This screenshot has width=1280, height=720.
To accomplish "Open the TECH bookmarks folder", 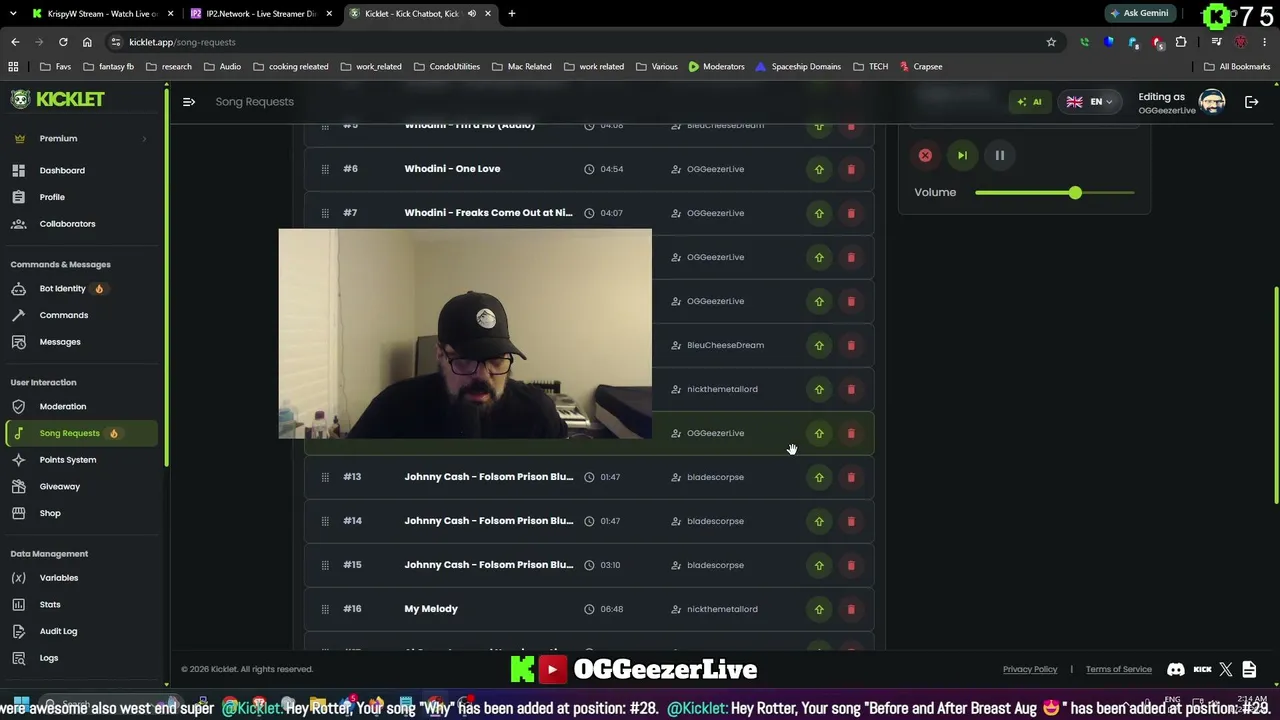I will pyautogui.click(x=871, y=67).
